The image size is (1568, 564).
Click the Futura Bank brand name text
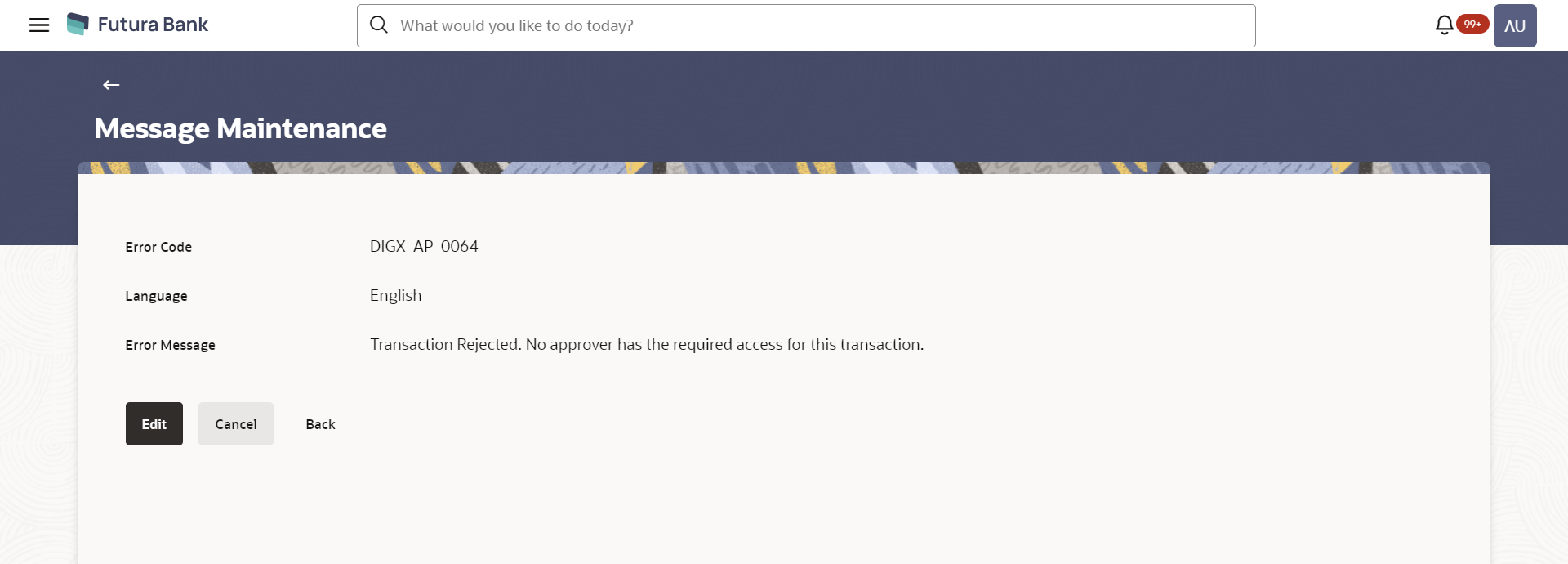pos(153,25)
